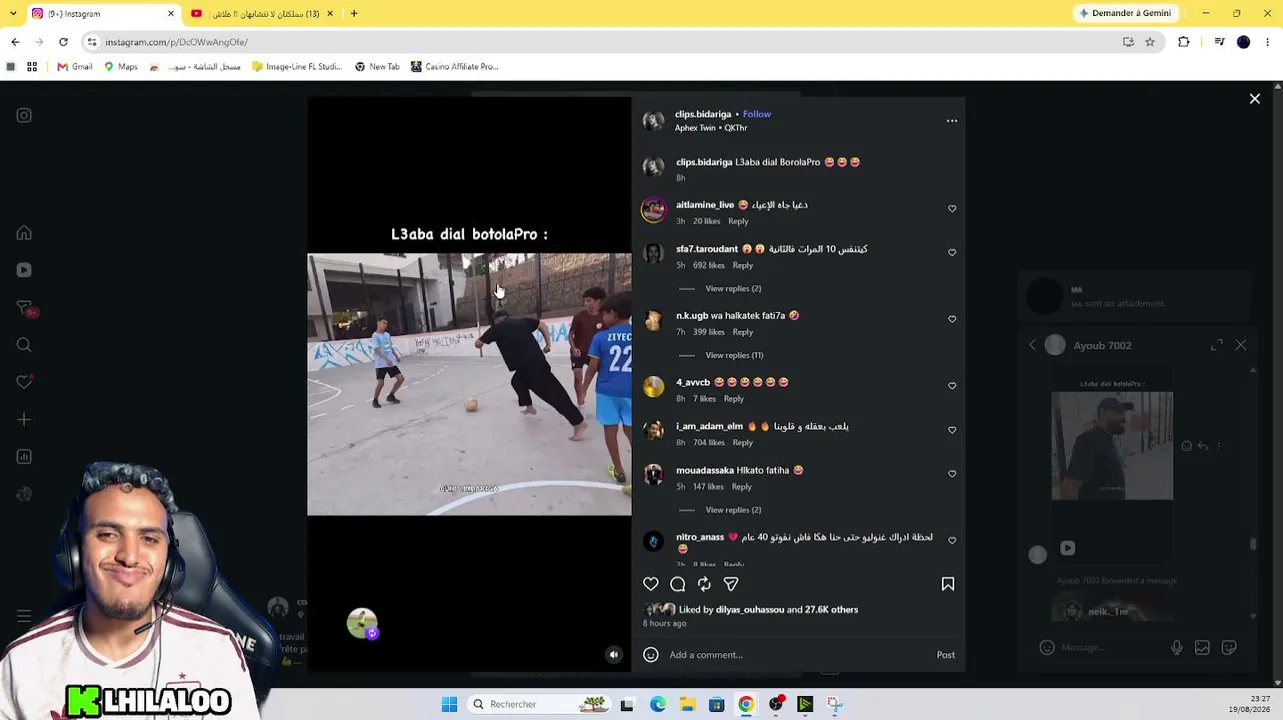Viewport: 1283px width, 720px height.
Task: Expand View replies (2) under sfa7.taroudant
Action: pos(733,289)
